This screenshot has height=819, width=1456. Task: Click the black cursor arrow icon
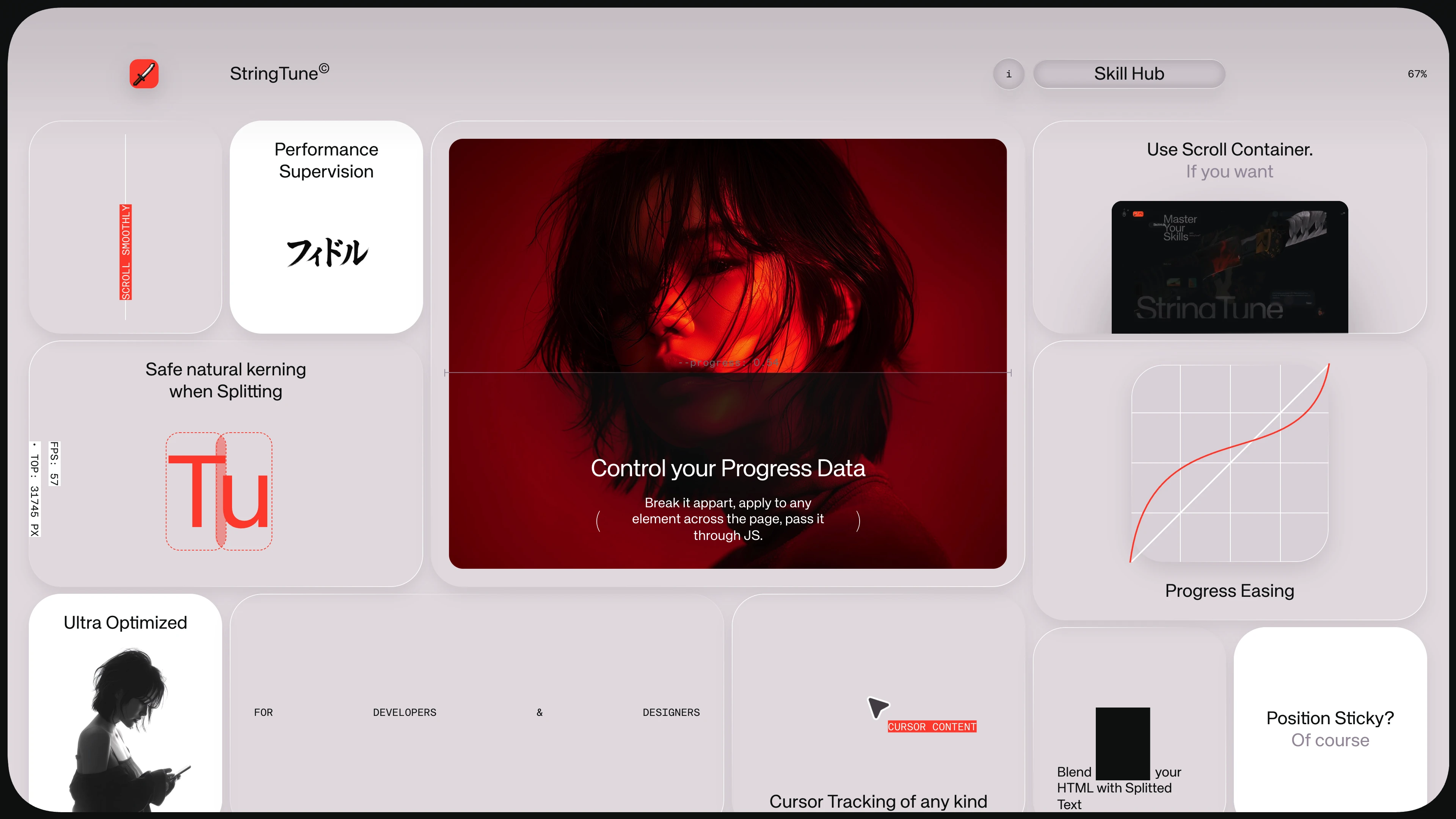click(x=877, y=706)
